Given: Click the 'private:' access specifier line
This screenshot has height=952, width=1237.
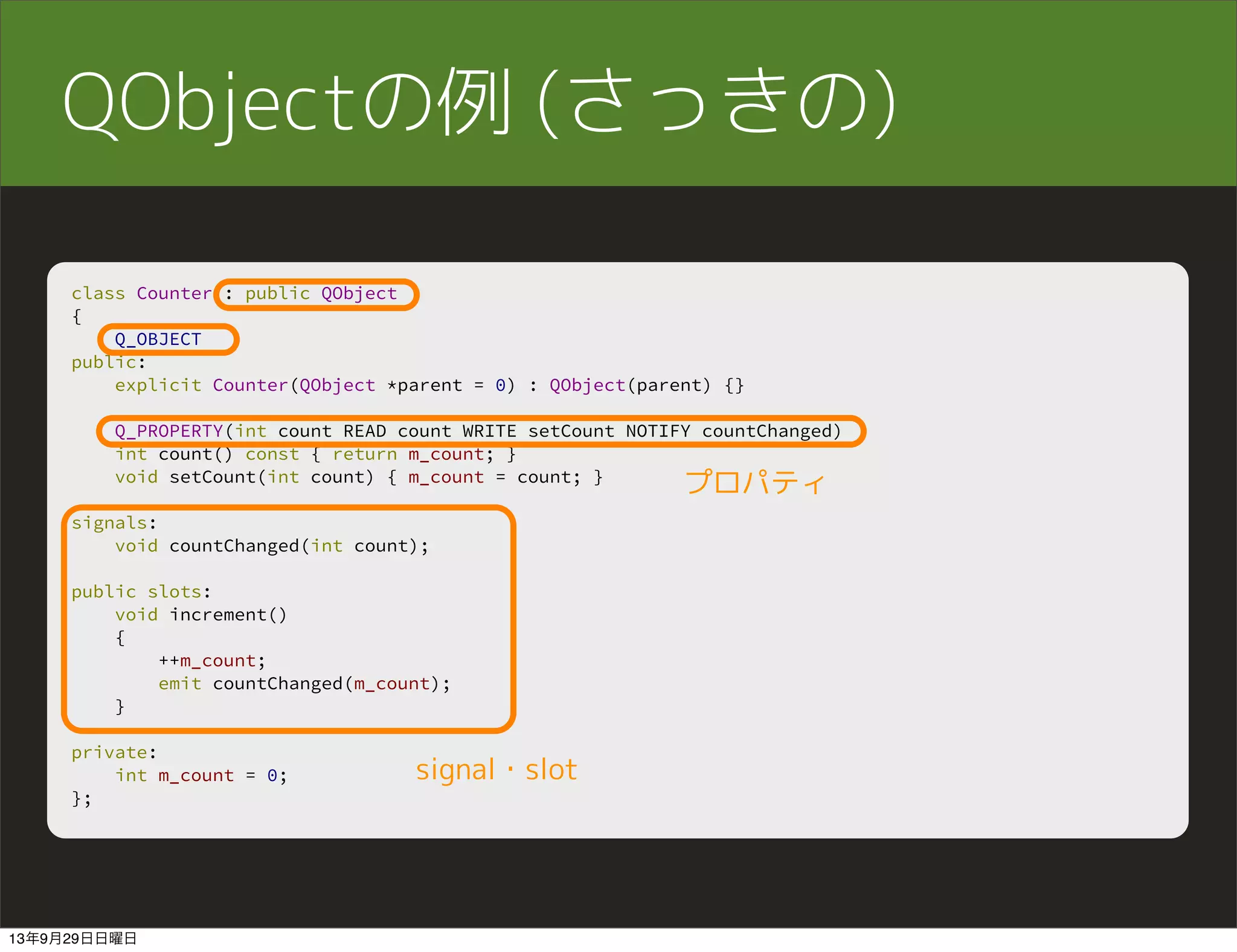Looking at the screenshot, I should (114, 753).
